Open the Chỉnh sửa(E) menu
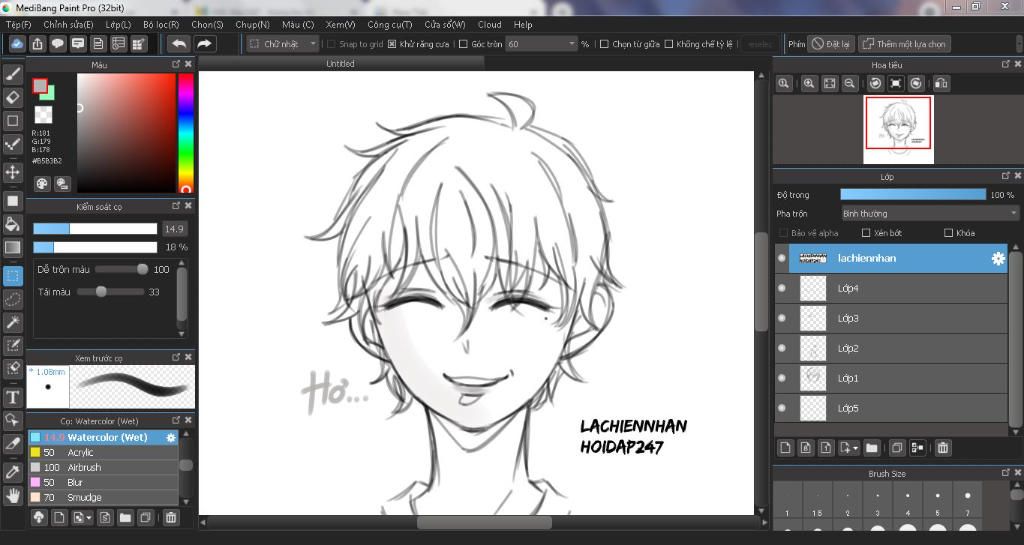This screenshot has width=1024, height=545. click(x=68, y=25)
